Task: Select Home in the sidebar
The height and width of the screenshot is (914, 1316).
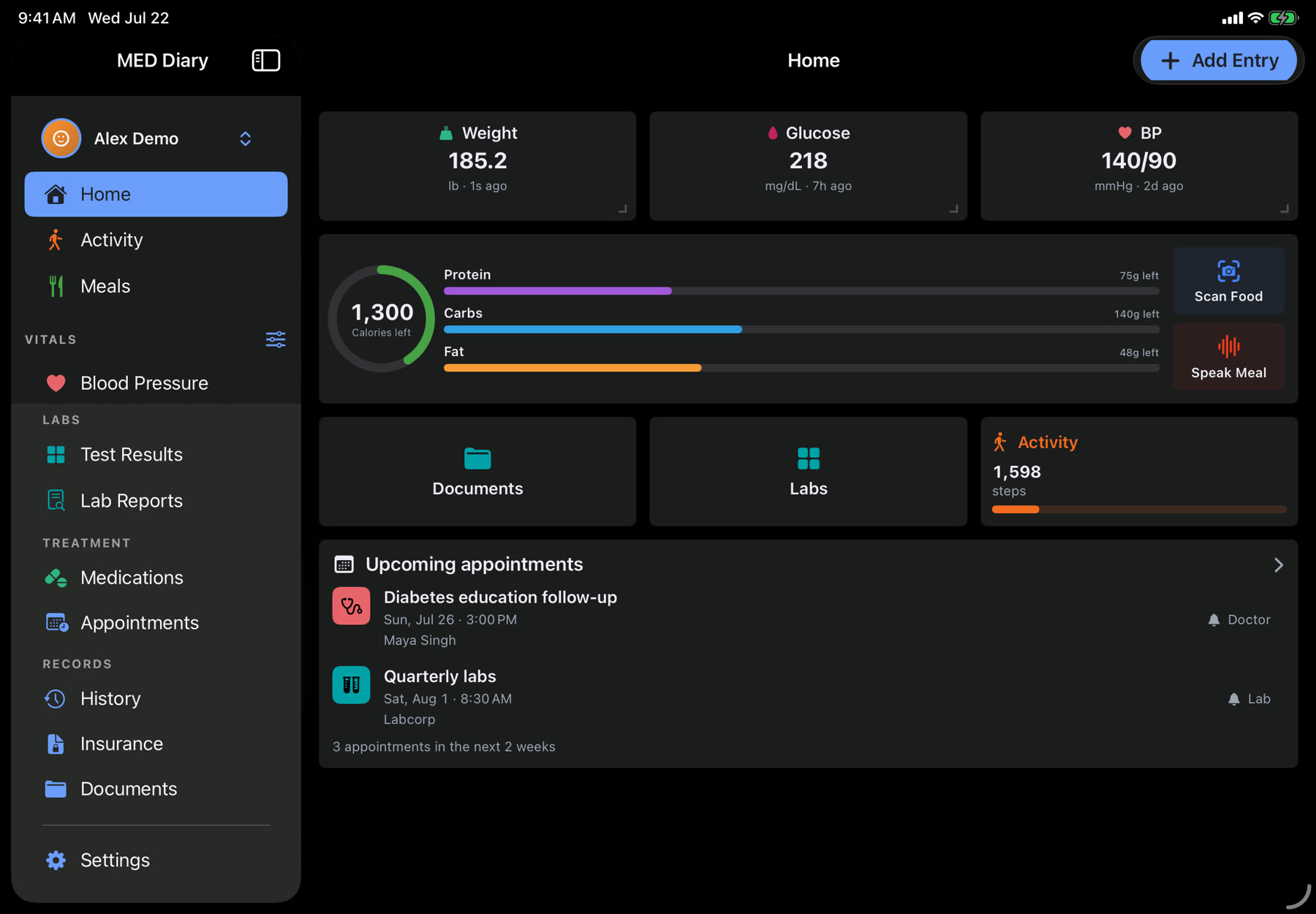Action: (156, 194)
